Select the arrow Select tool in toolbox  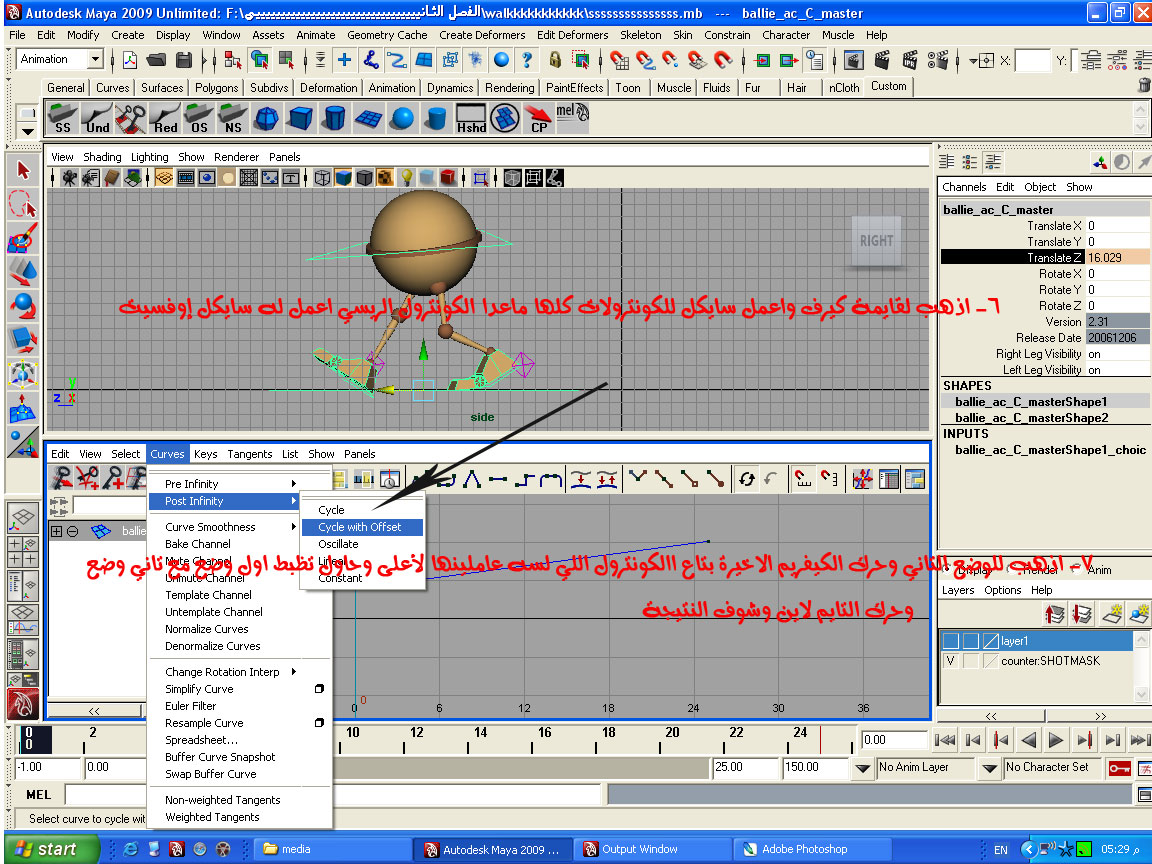[23, 170]
